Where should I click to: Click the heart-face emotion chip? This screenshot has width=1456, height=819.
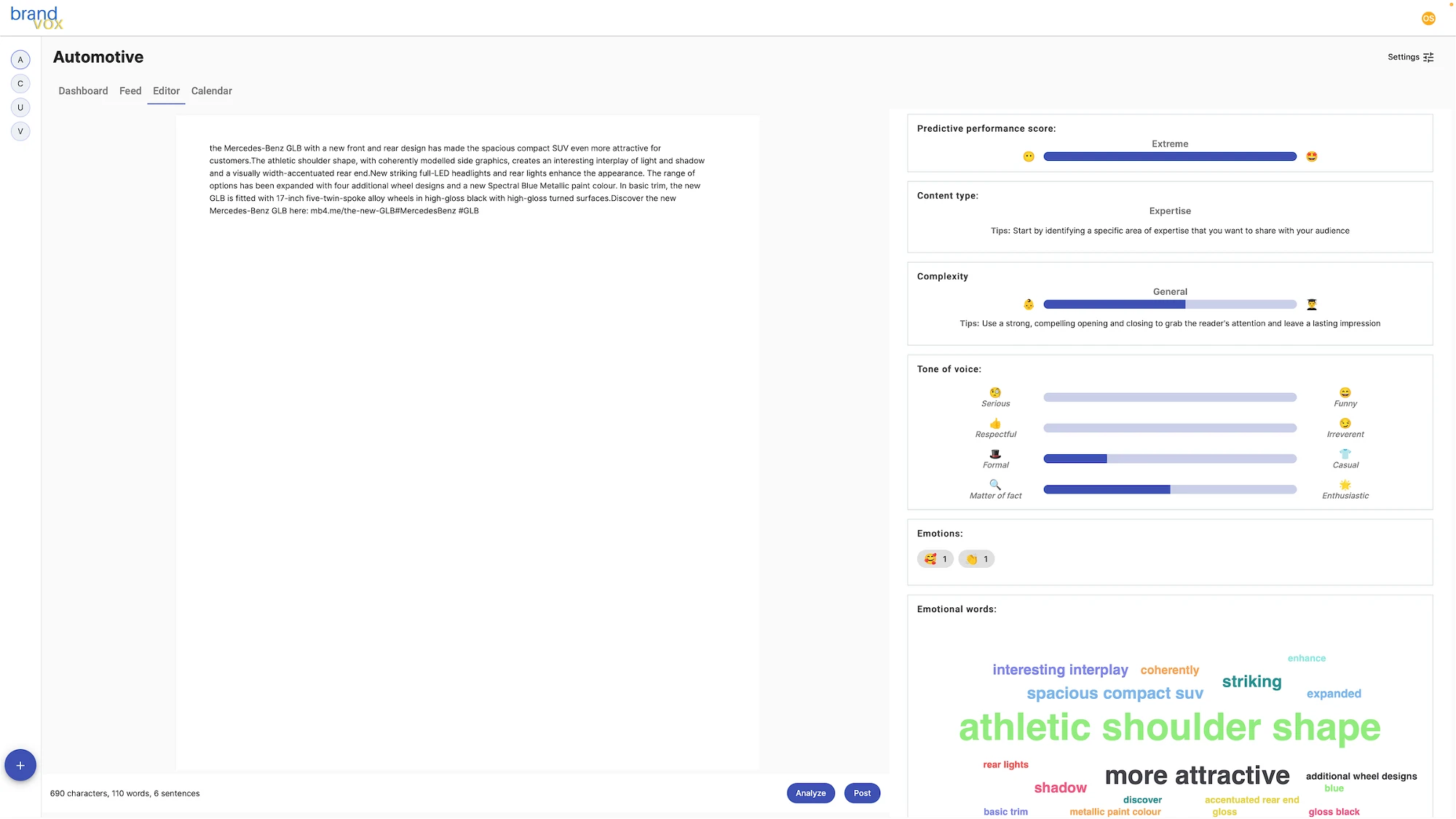pyautogui.click(x=935, y=559)
